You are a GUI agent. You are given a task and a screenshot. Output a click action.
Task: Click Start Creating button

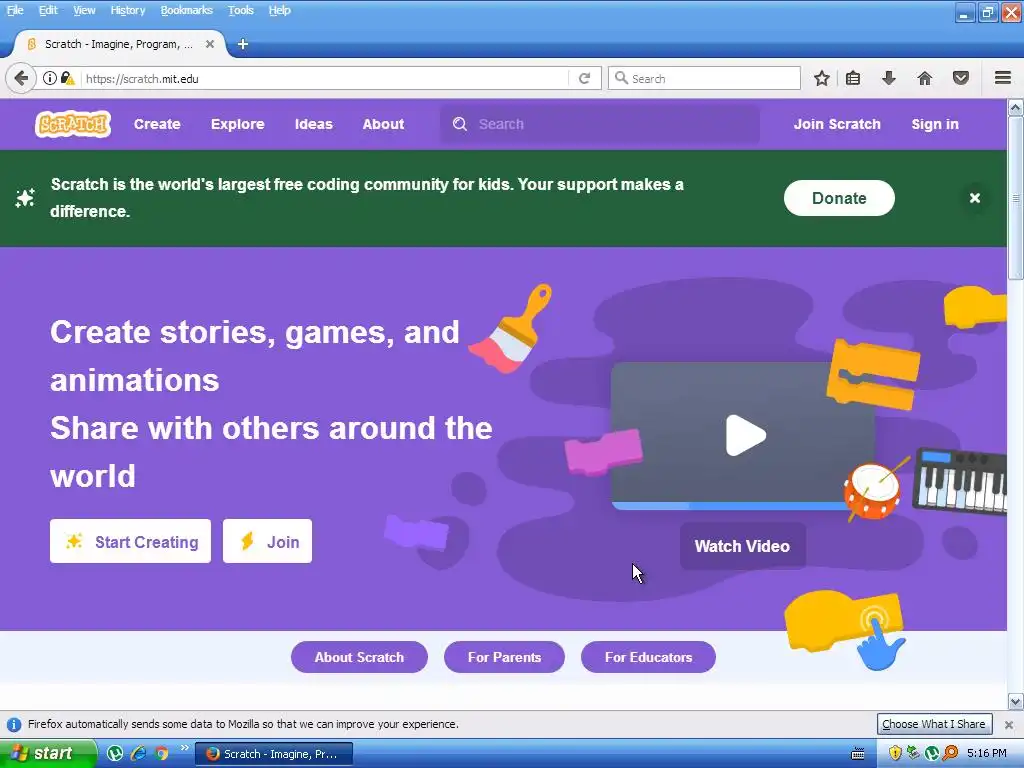tap(131, 541)
